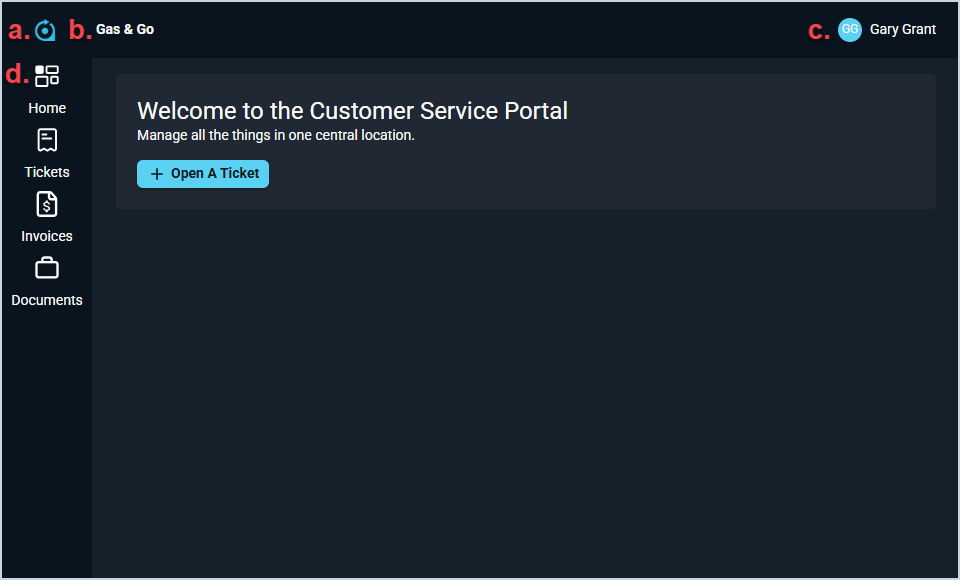Click the 'Manage all the things' subtitle text
960x580 pixels.
pos(276,135)
